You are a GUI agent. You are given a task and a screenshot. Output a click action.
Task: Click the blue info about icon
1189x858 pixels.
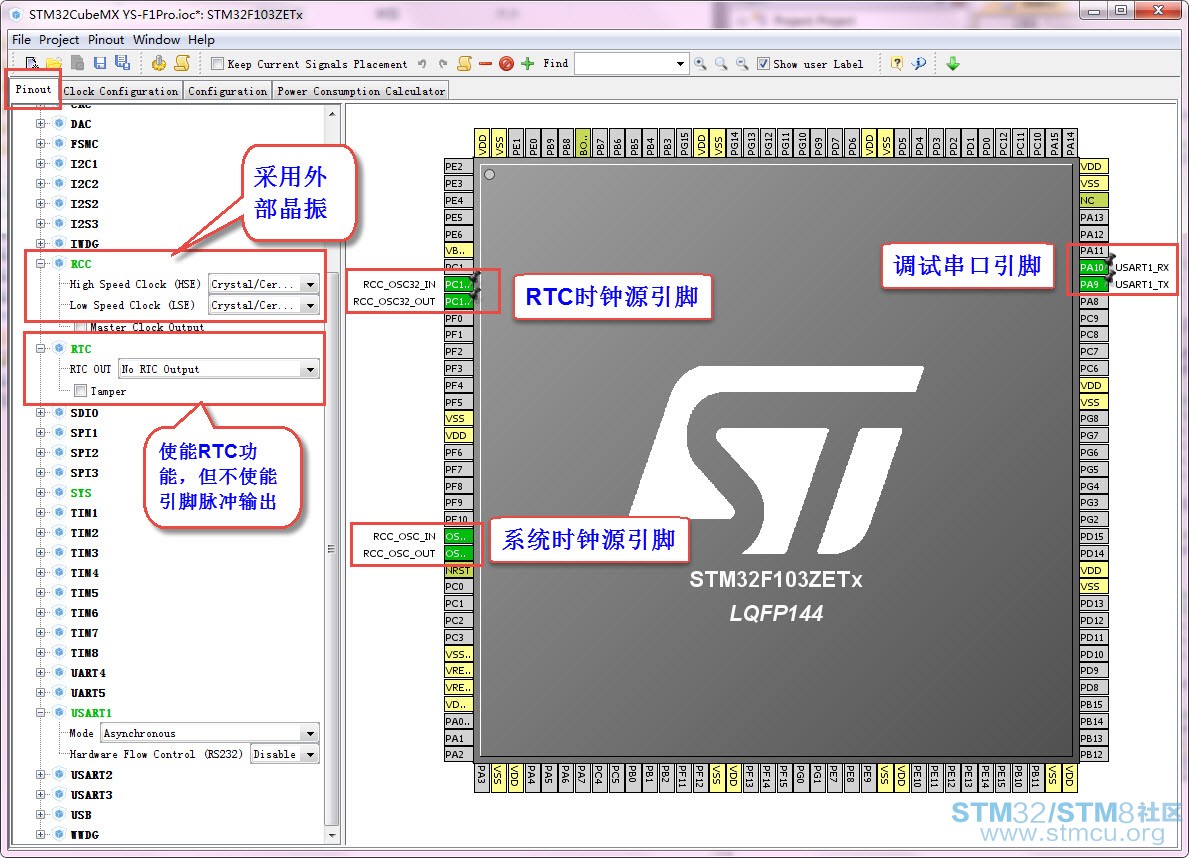pos(918,64)
